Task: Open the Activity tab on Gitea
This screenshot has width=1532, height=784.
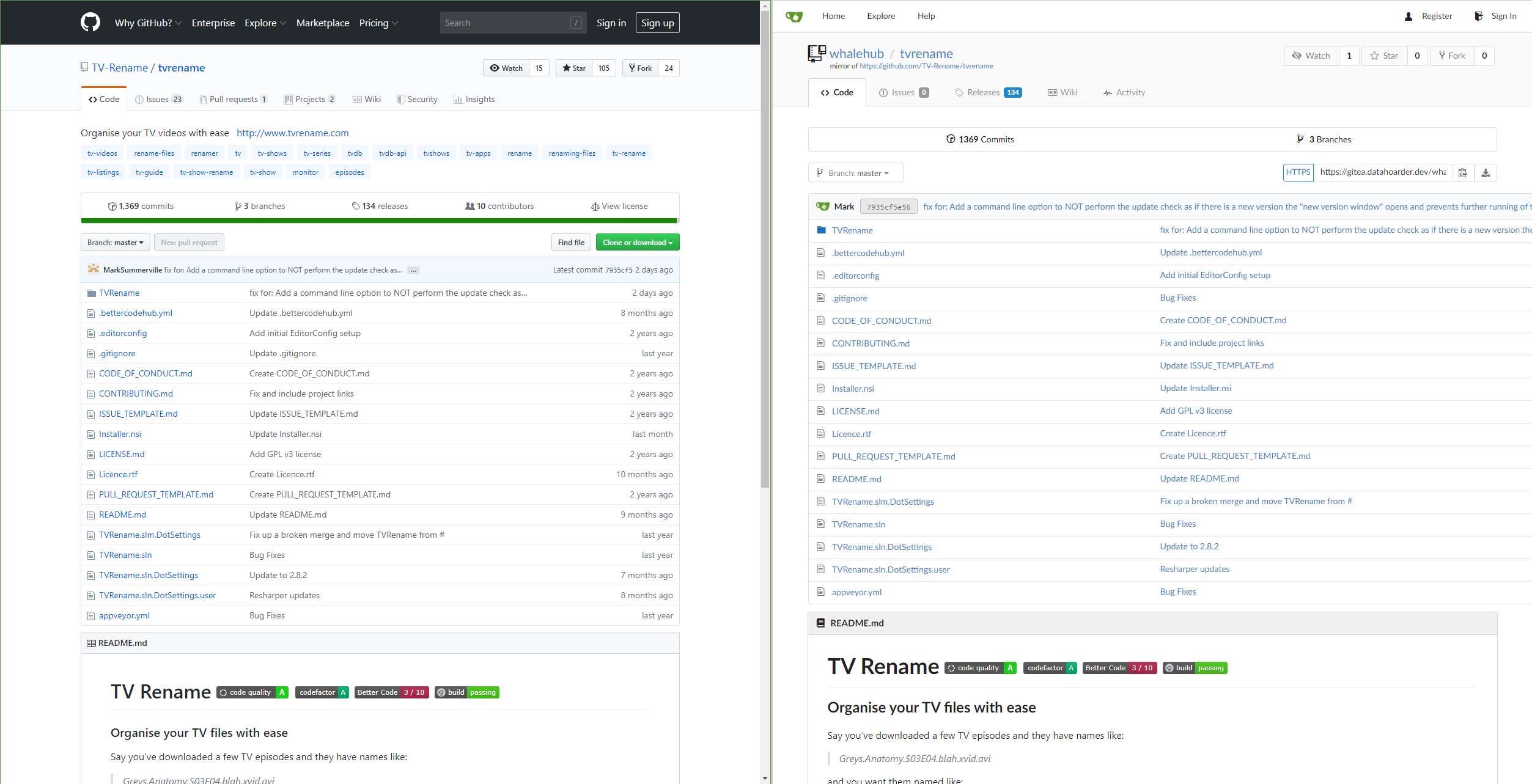Action: click(x=1124, y=92)
